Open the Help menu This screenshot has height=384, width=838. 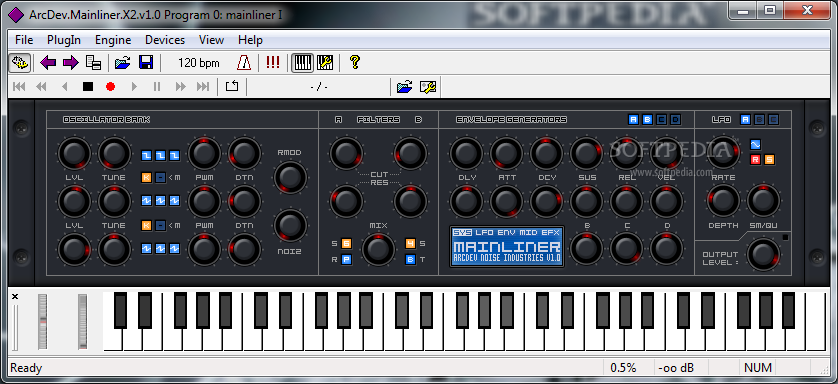250,40
